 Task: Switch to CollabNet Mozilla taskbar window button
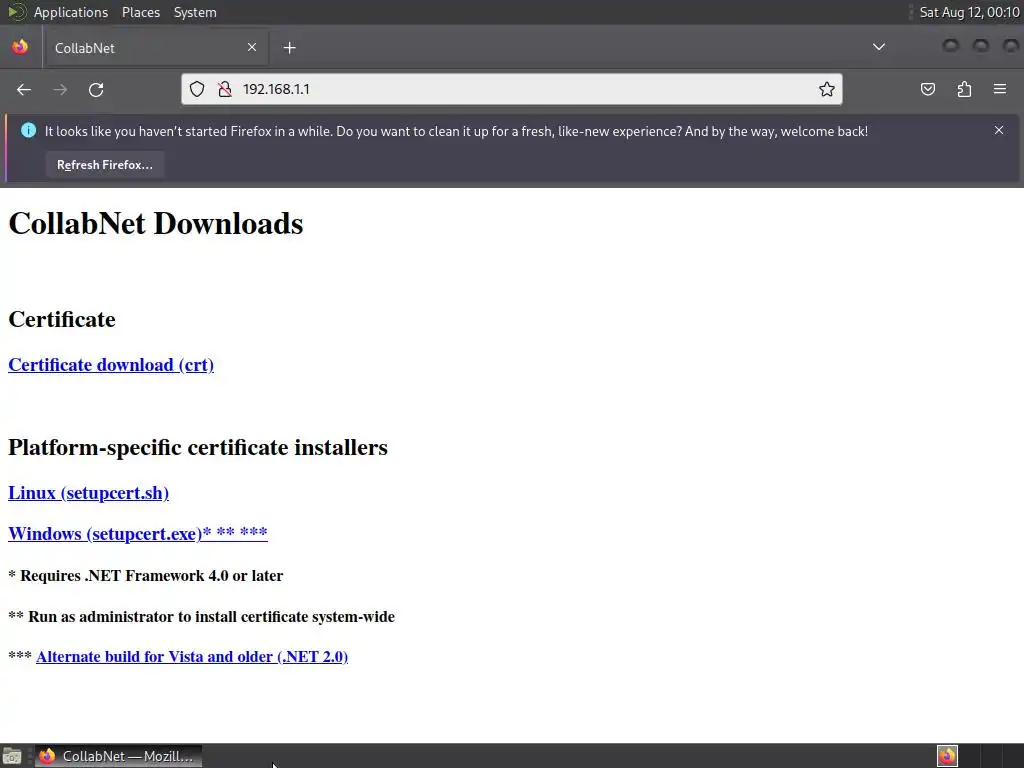coord(118,756)
